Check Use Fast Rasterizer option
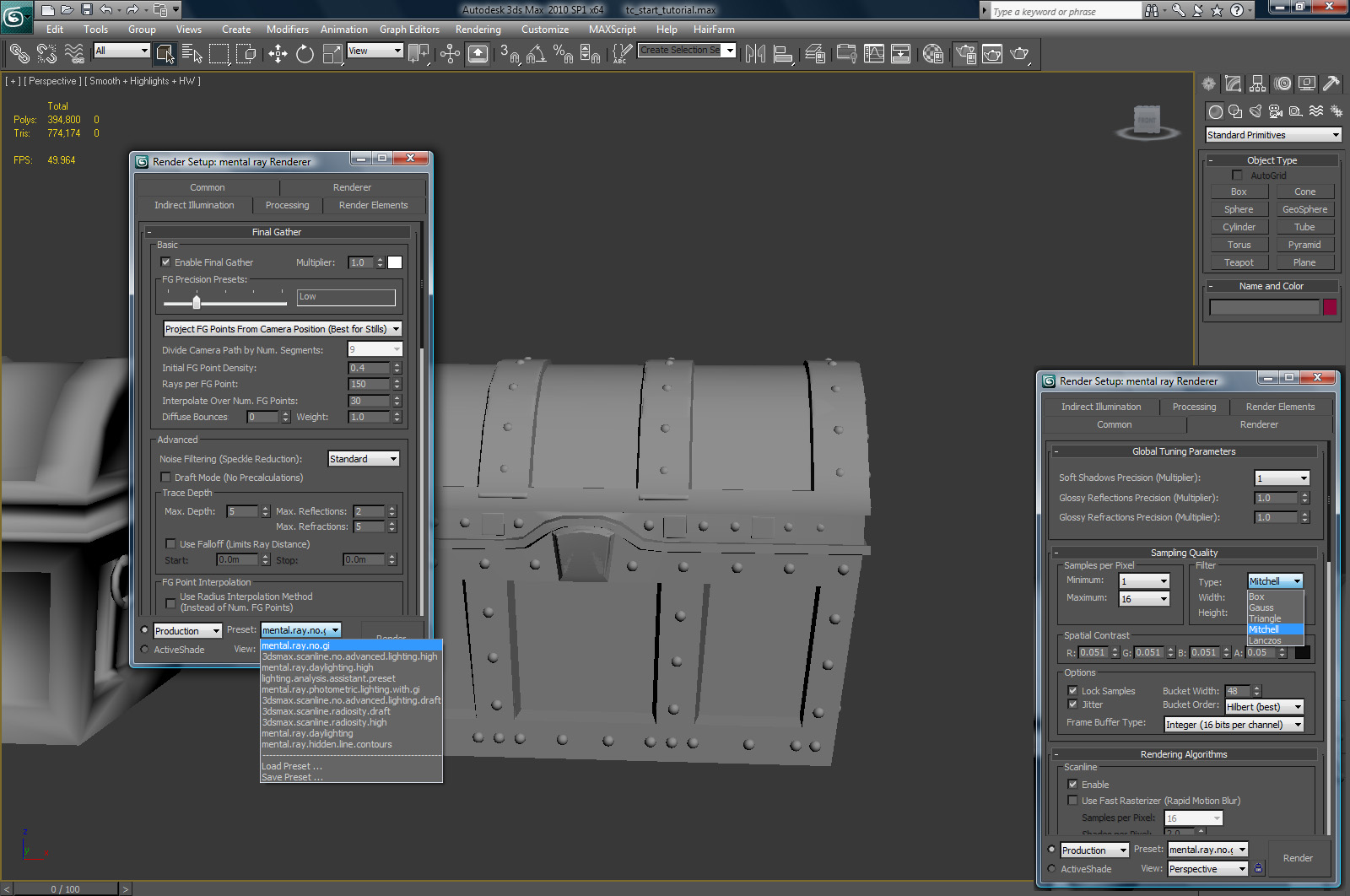The width and height of the screenshot is (1350, 896). [x=1072, y=801]
